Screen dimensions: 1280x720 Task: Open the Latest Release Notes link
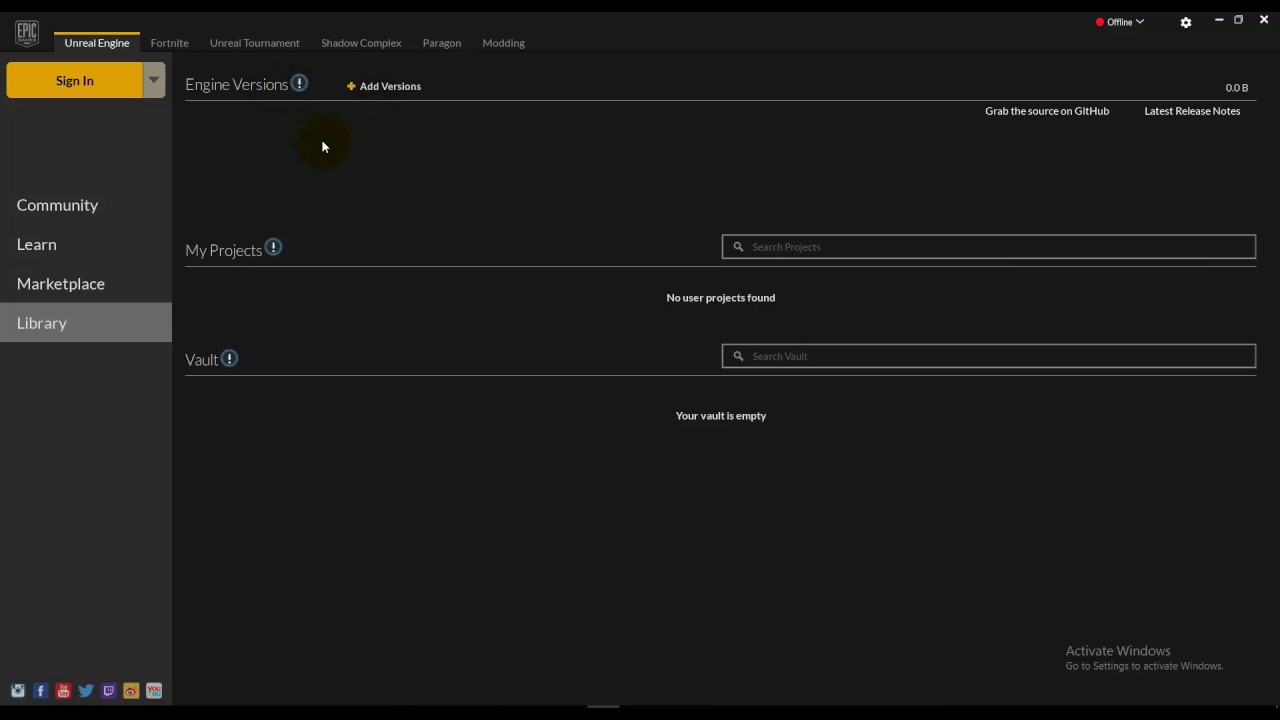(x=1192, y=111)
